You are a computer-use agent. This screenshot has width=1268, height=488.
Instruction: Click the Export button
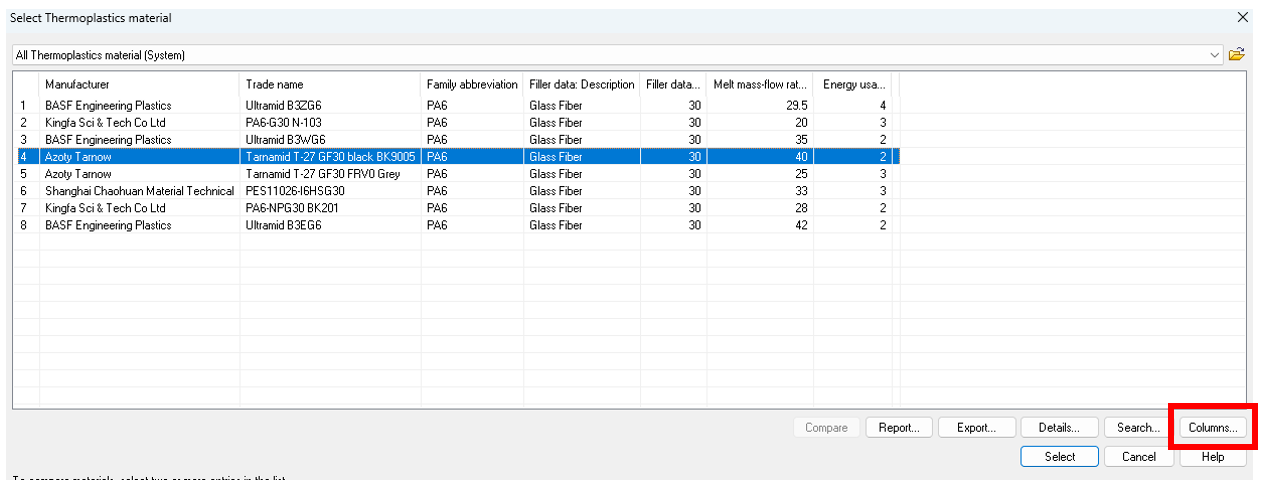[x=976, y=428]
